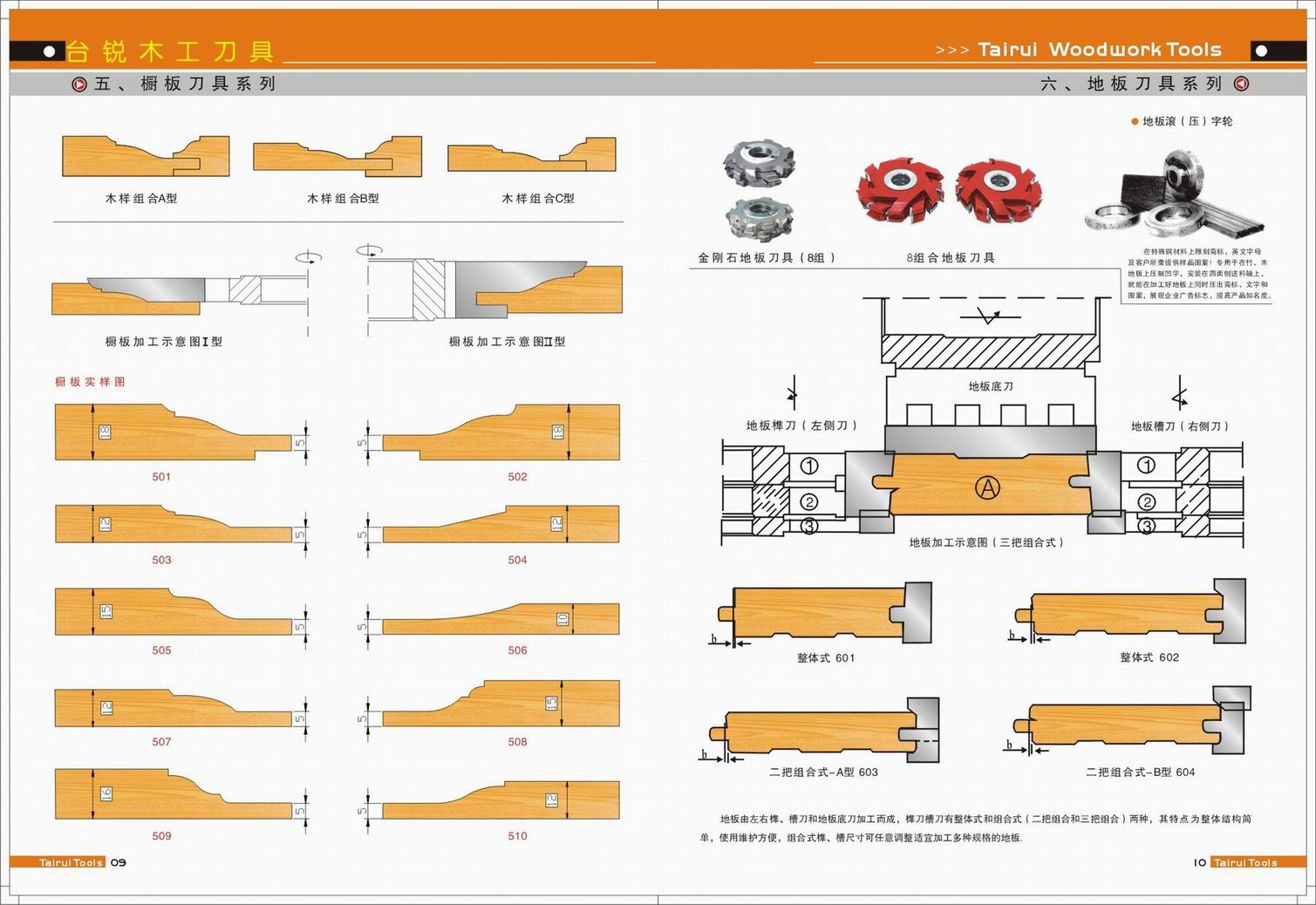Click the 二把组合式-B型 604 label
Screen dimensions: 1316x905
click(x=1140, y=772)
